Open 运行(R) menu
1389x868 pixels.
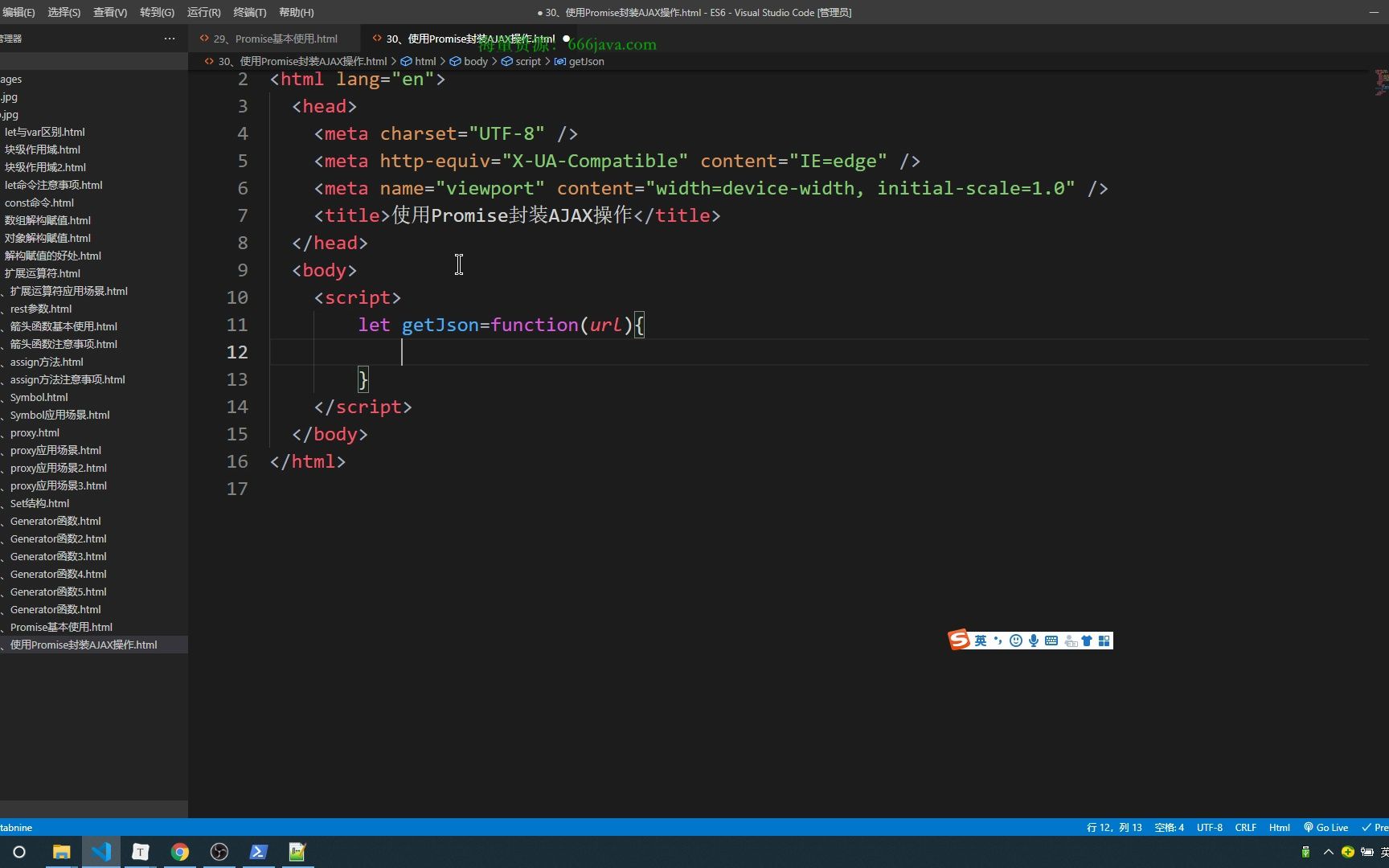pyautogui.click(x=203, y=12)
